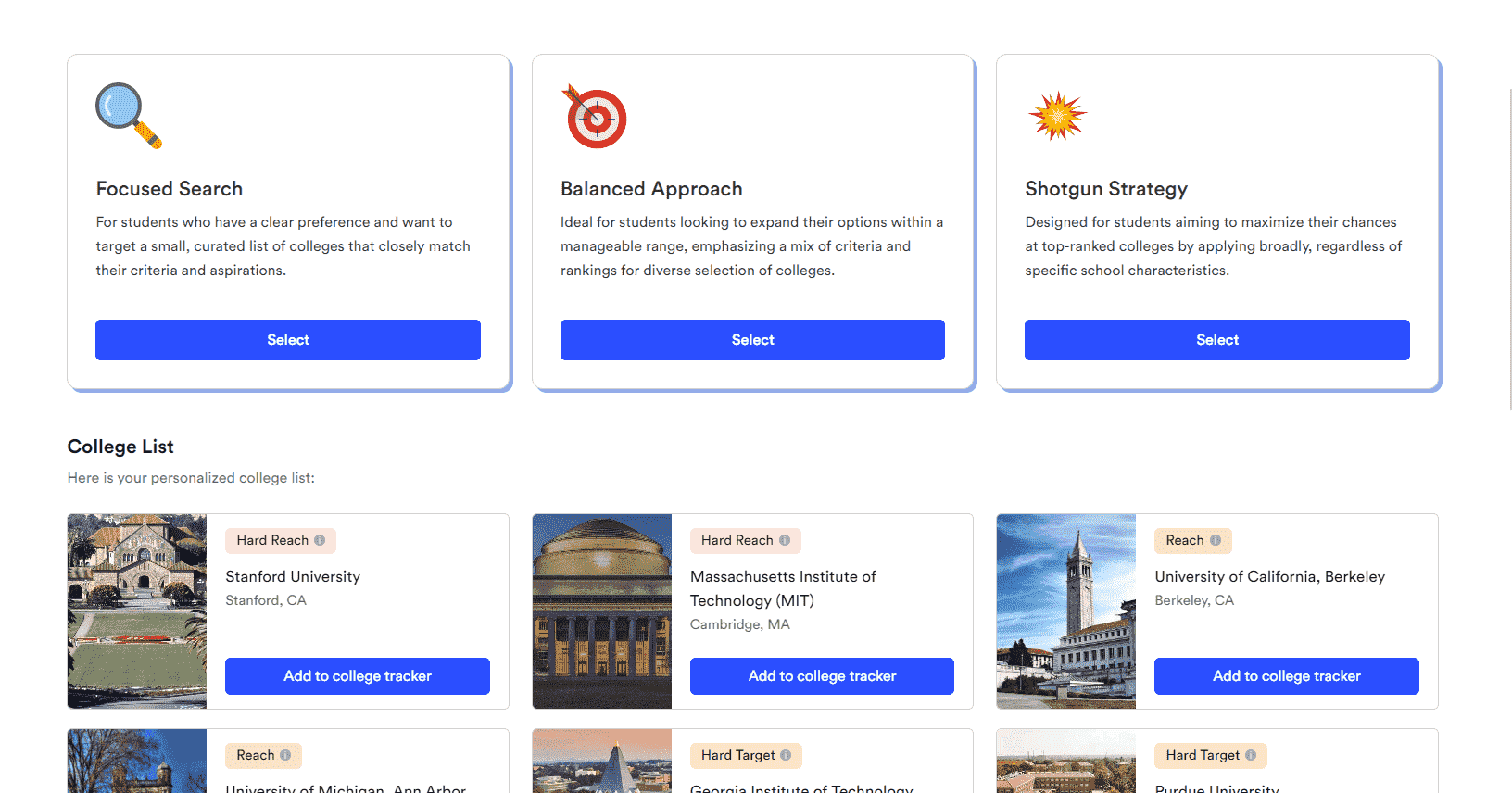Add MIT to college tracker
Image resolution: width=1512 pixels, height=793 pixels.
[822, 676]
